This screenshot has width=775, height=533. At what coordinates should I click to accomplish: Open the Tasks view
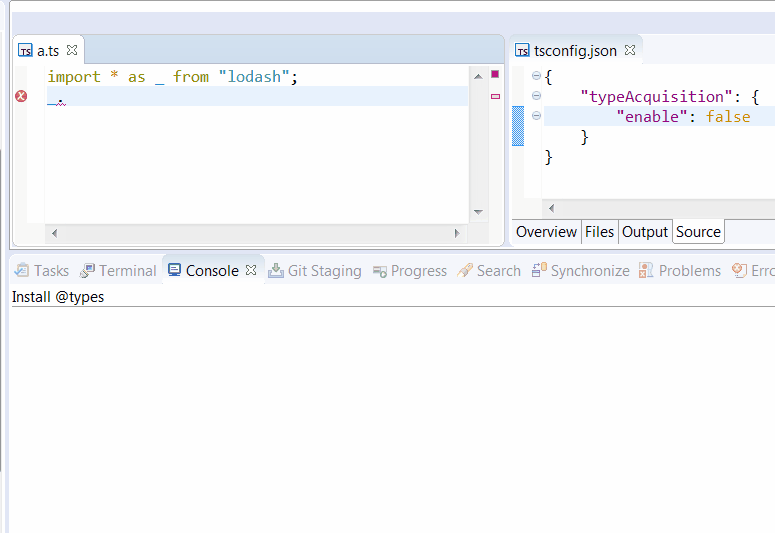pos(42,271)
